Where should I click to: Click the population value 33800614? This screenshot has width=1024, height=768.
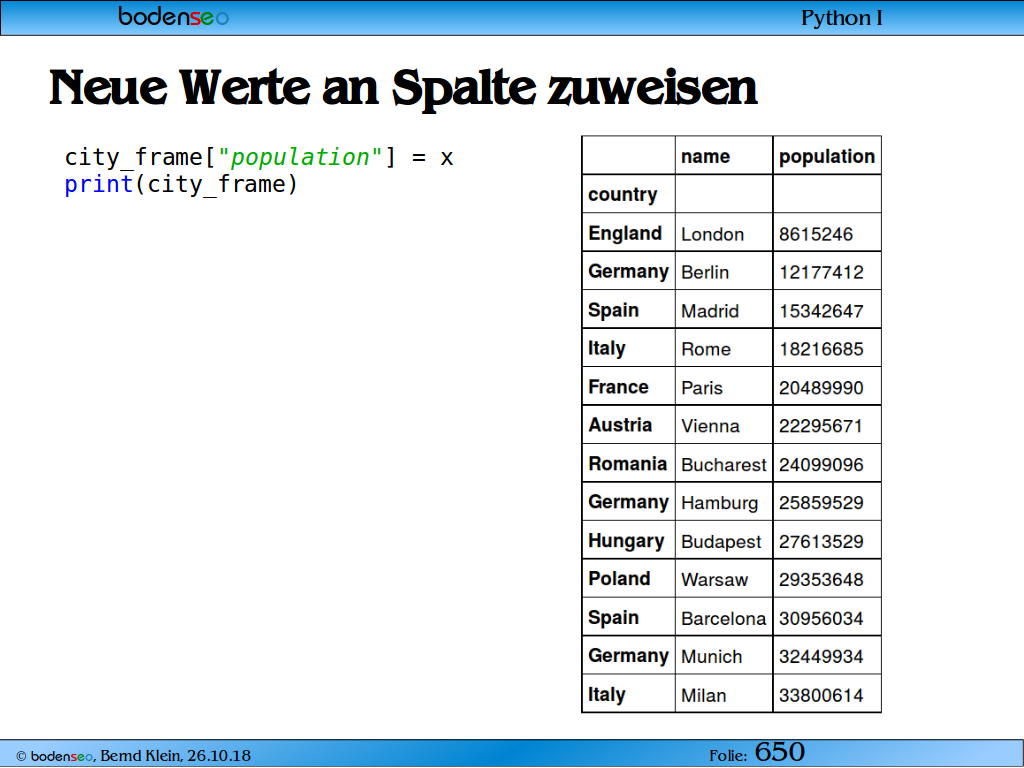[821, 696]
